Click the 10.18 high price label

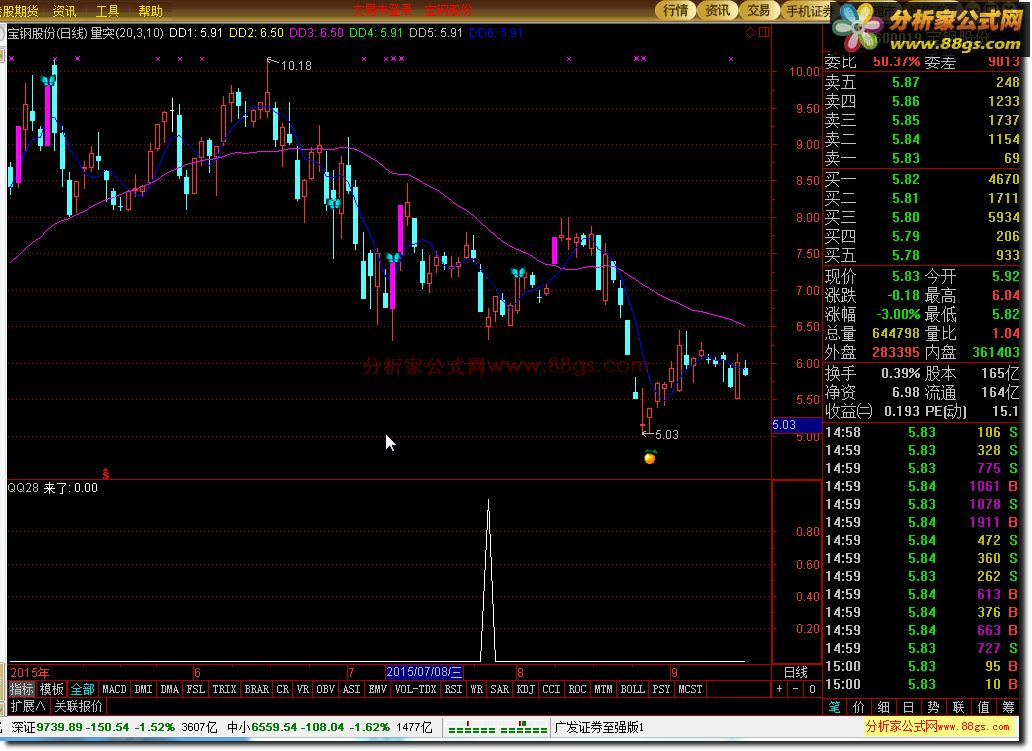click(296, 66)
